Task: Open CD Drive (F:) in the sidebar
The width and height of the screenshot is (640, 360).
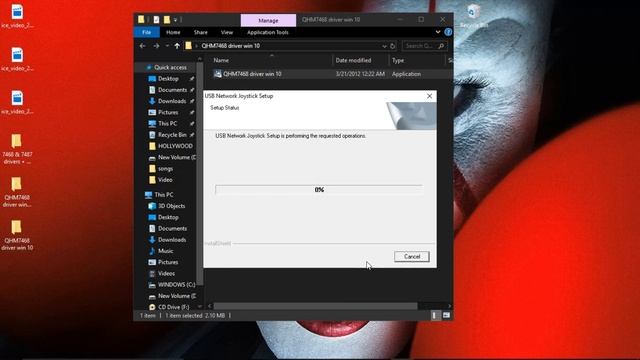Action: click(173, 307)
